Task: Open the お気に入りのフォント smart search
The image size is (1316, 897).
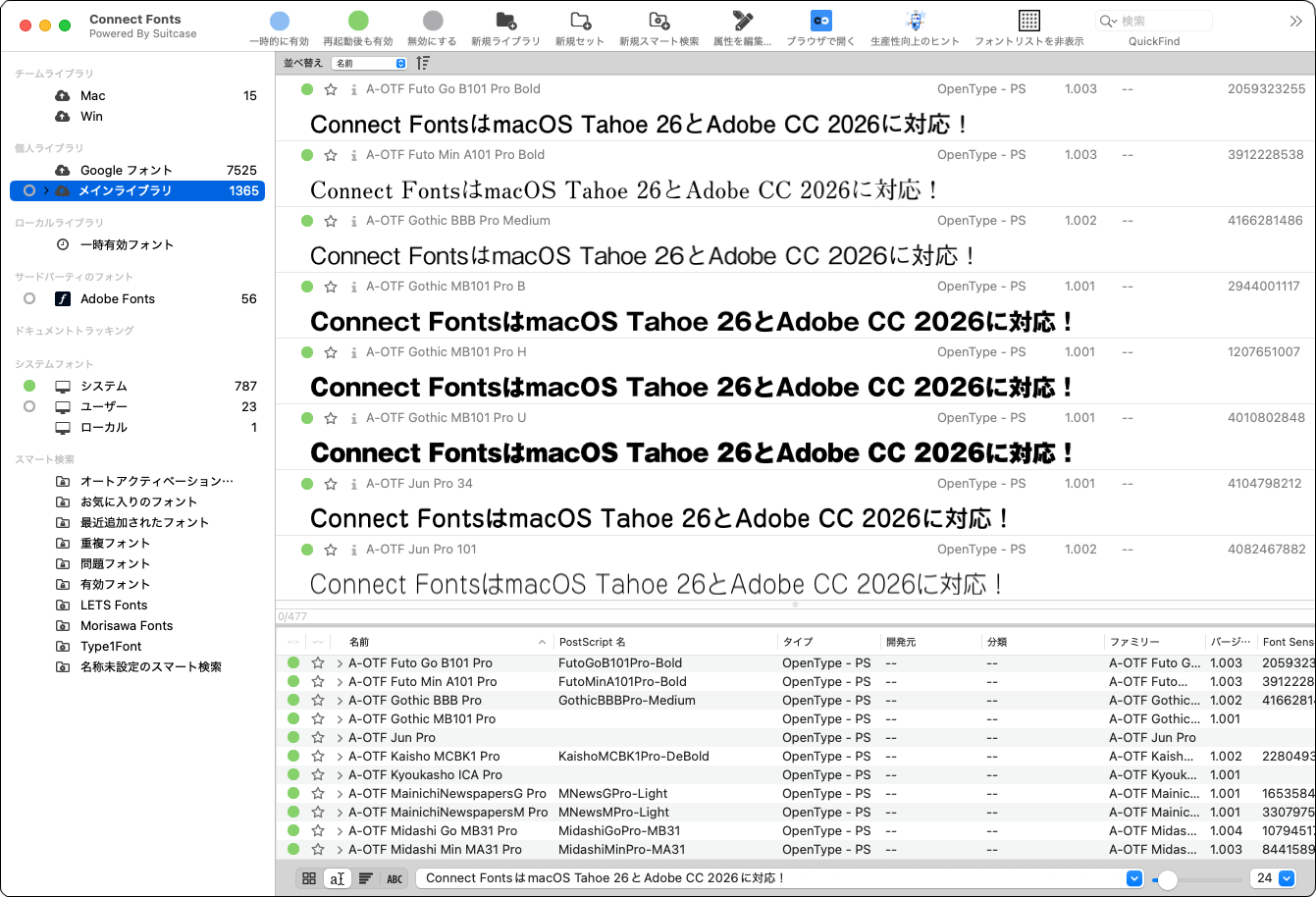Action: click(x=137, y=501)
